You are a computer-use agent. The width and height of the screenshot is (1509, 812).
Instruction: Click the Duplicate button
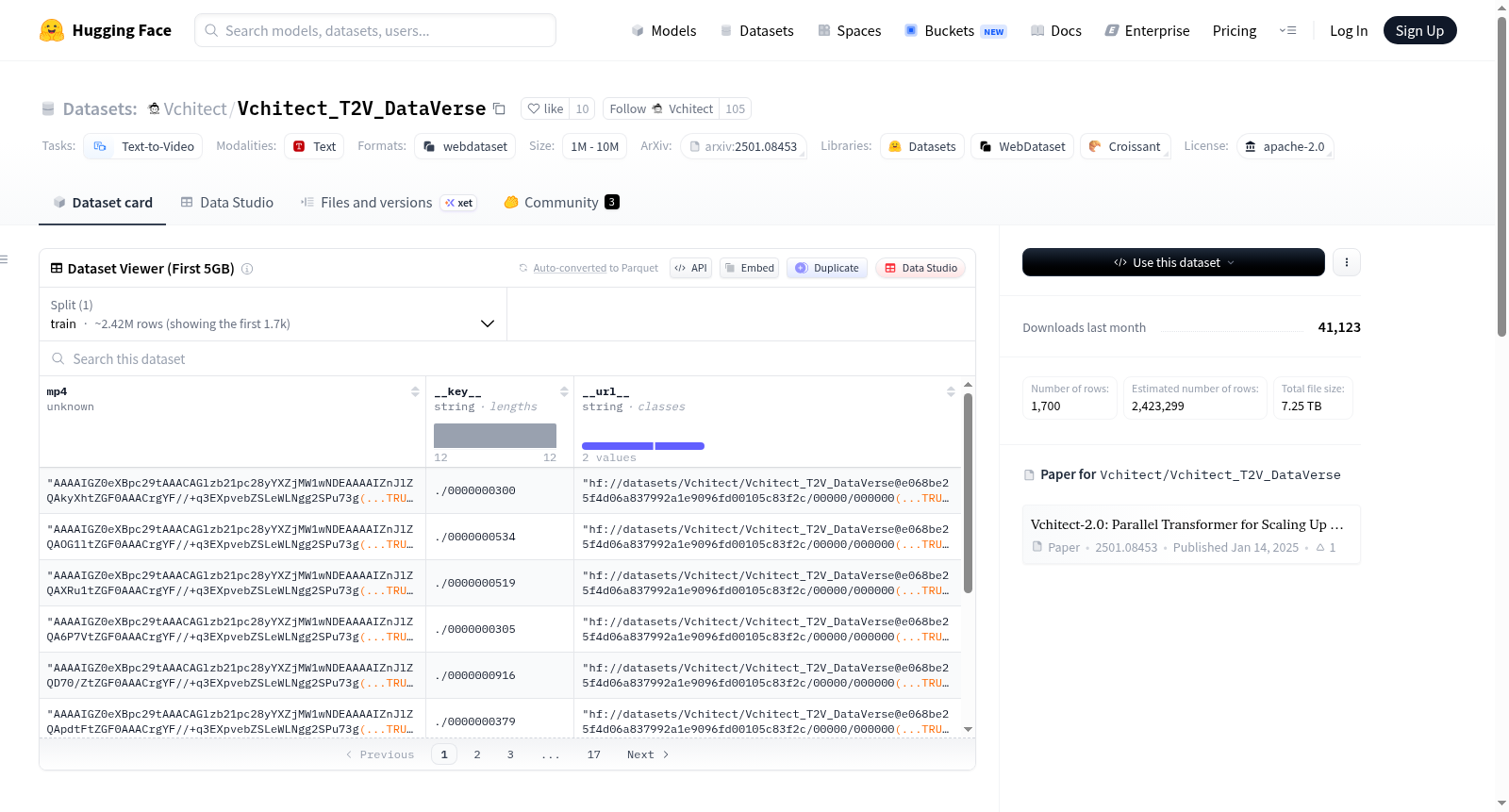pos(827,269)
